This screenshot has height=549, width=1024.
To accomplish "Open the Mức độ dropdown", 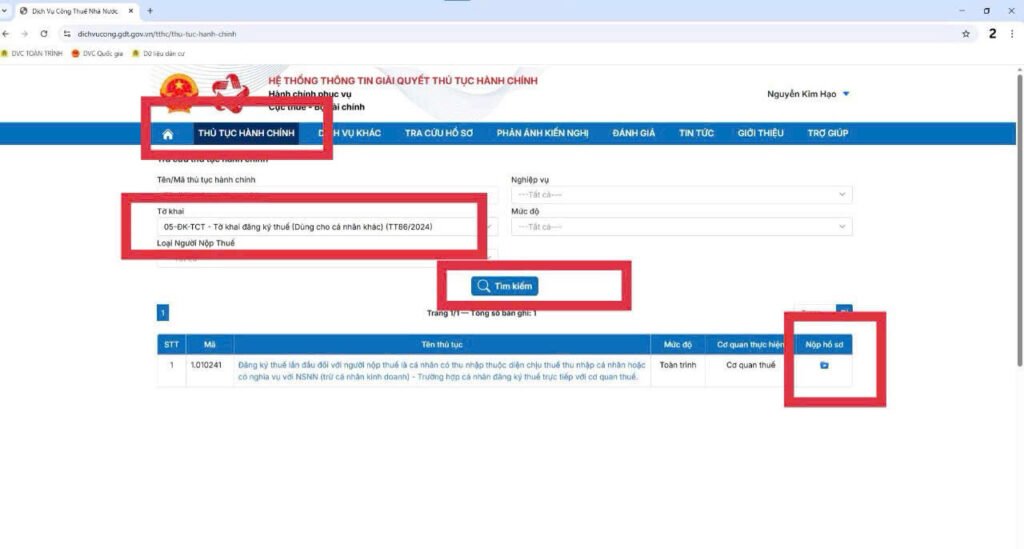I will click(681, 227).
